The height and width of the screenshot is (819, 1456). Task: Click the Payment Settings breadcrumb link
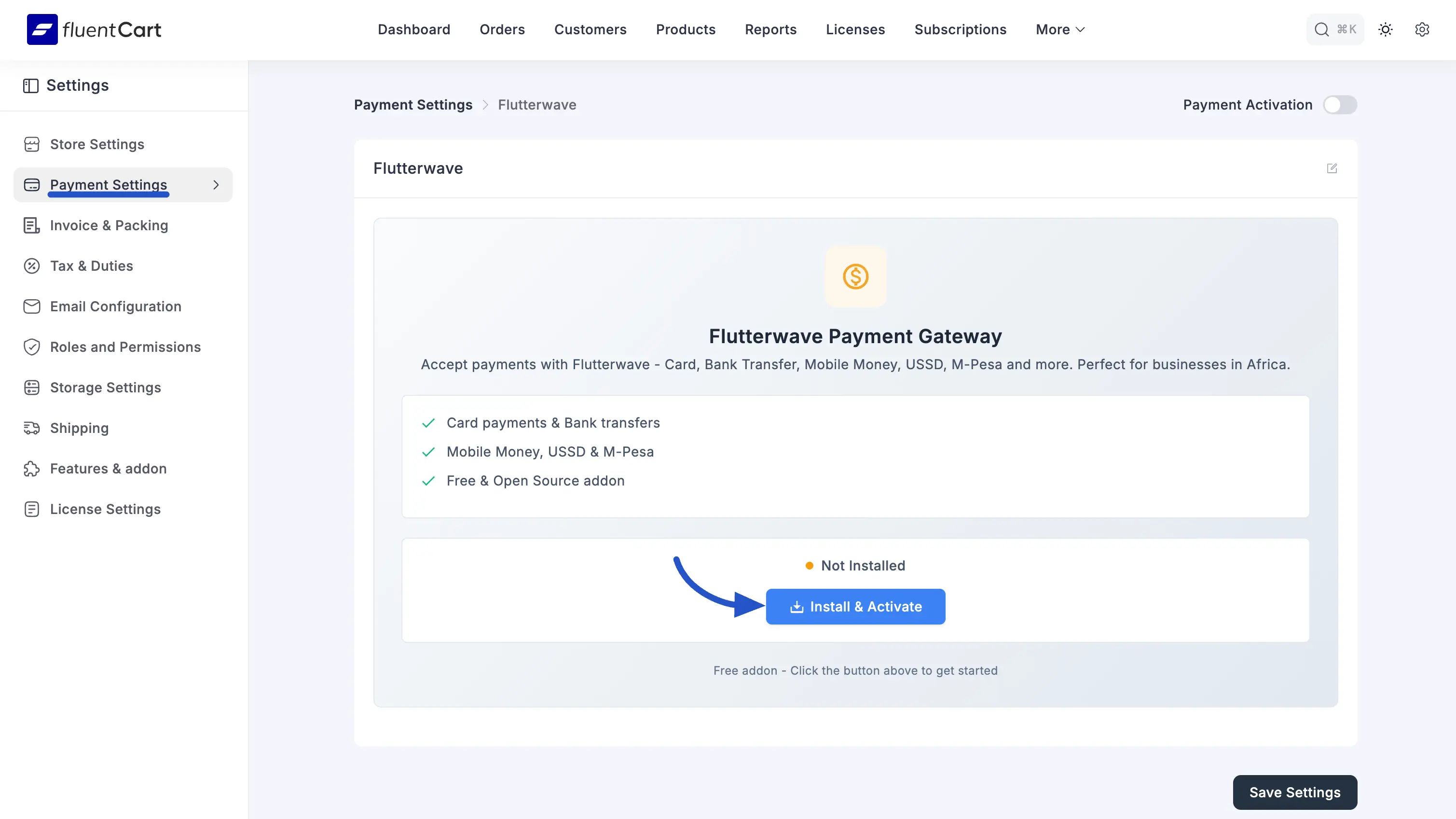click(x=412, y=105)
